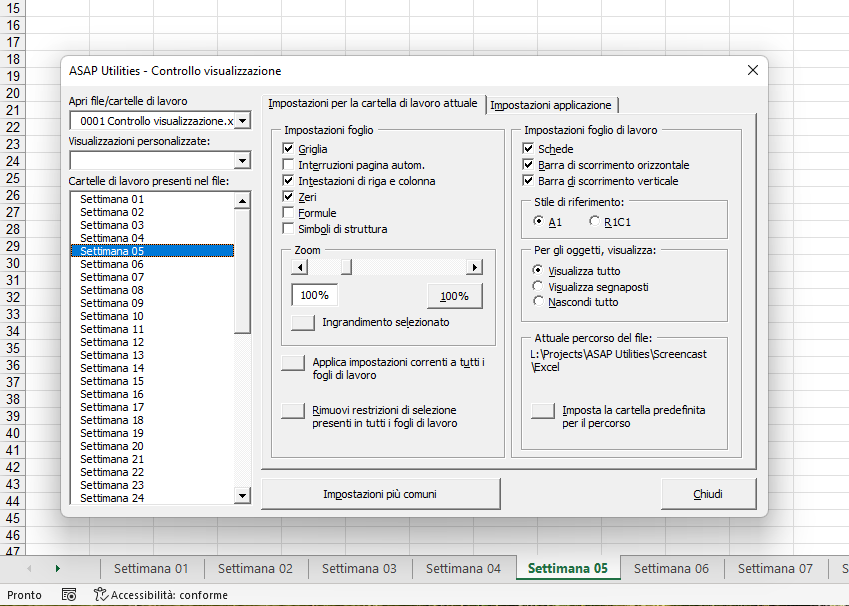The height and width of the screenshot is (606, 849).
Task: Click the zoom slider right arrow
Action: pyautogui.click(x=474, y=267)
